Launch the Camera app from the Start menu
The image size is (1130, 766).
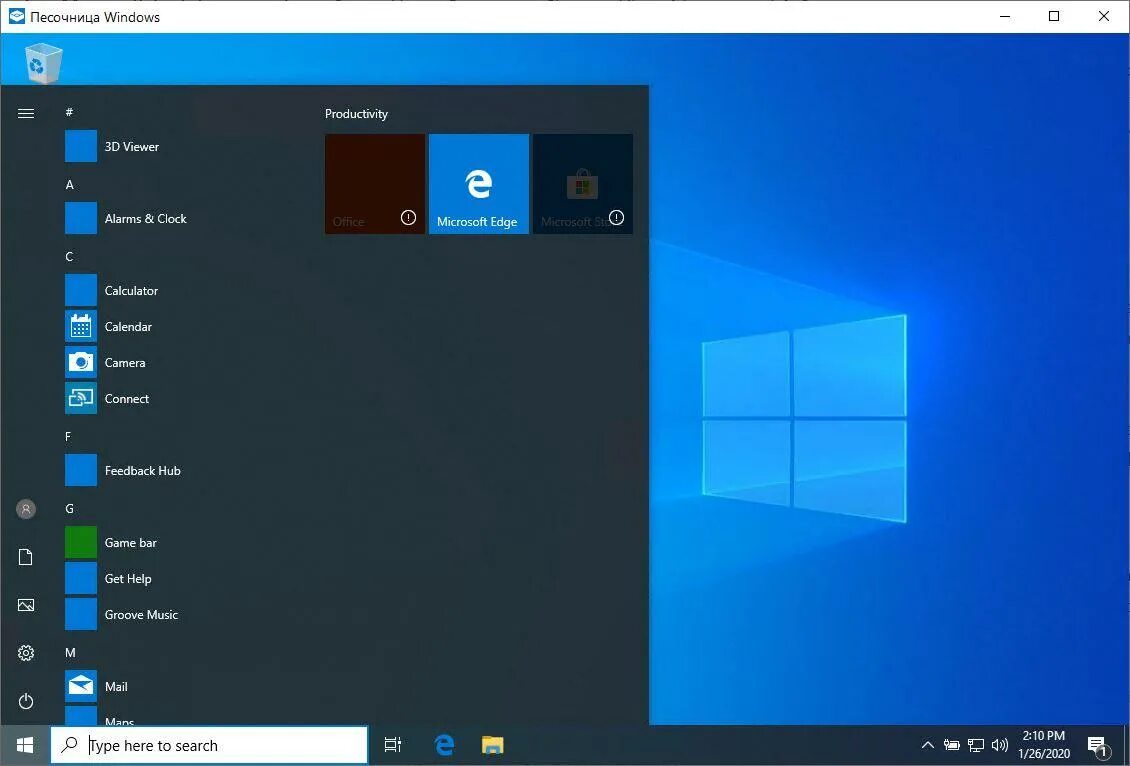[124, 362]
